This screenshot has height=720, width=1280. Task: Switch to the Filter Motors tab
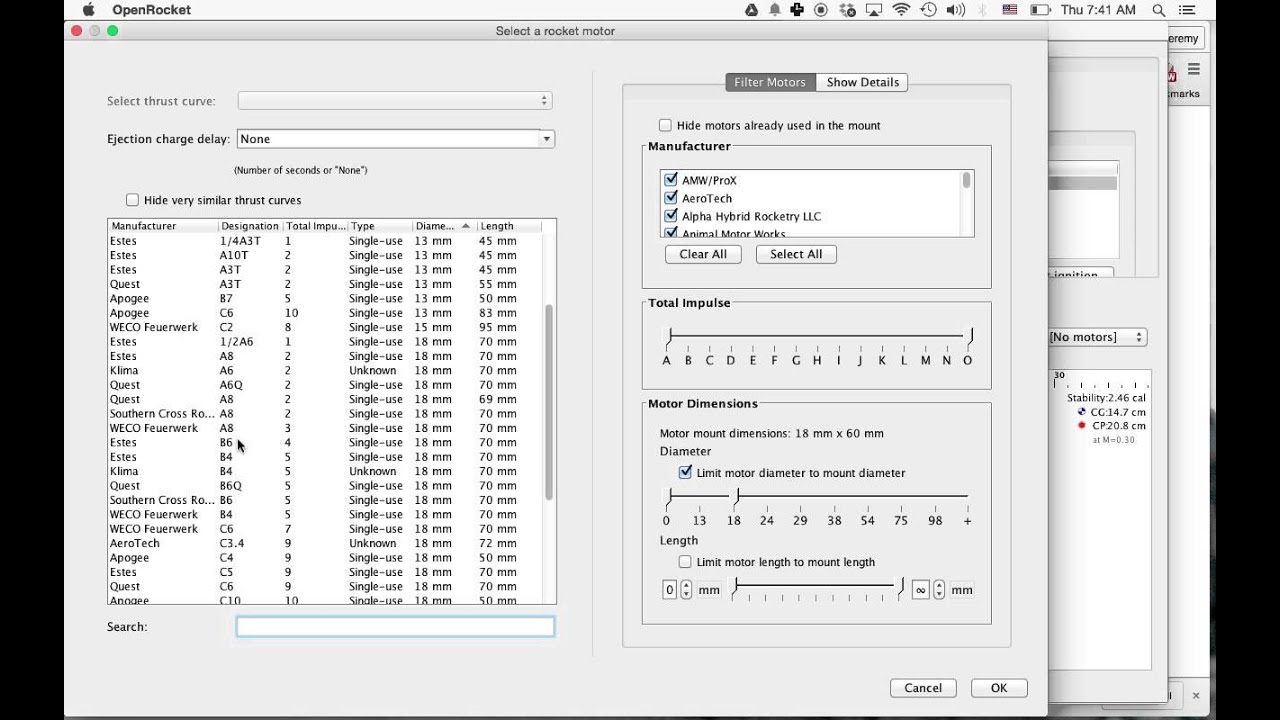[770, 82]
